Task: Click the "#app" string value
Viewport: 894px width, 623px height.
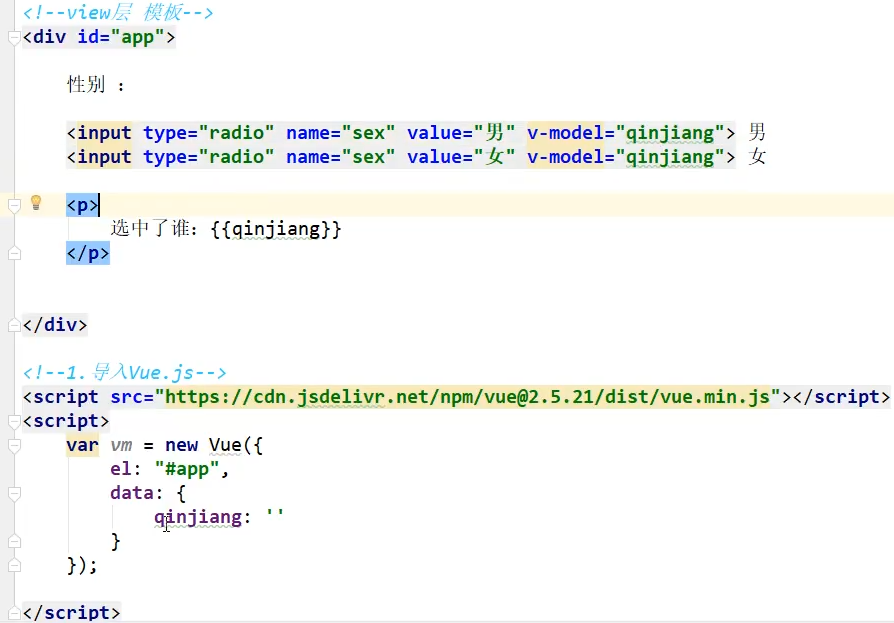Action: click(186, 469)
